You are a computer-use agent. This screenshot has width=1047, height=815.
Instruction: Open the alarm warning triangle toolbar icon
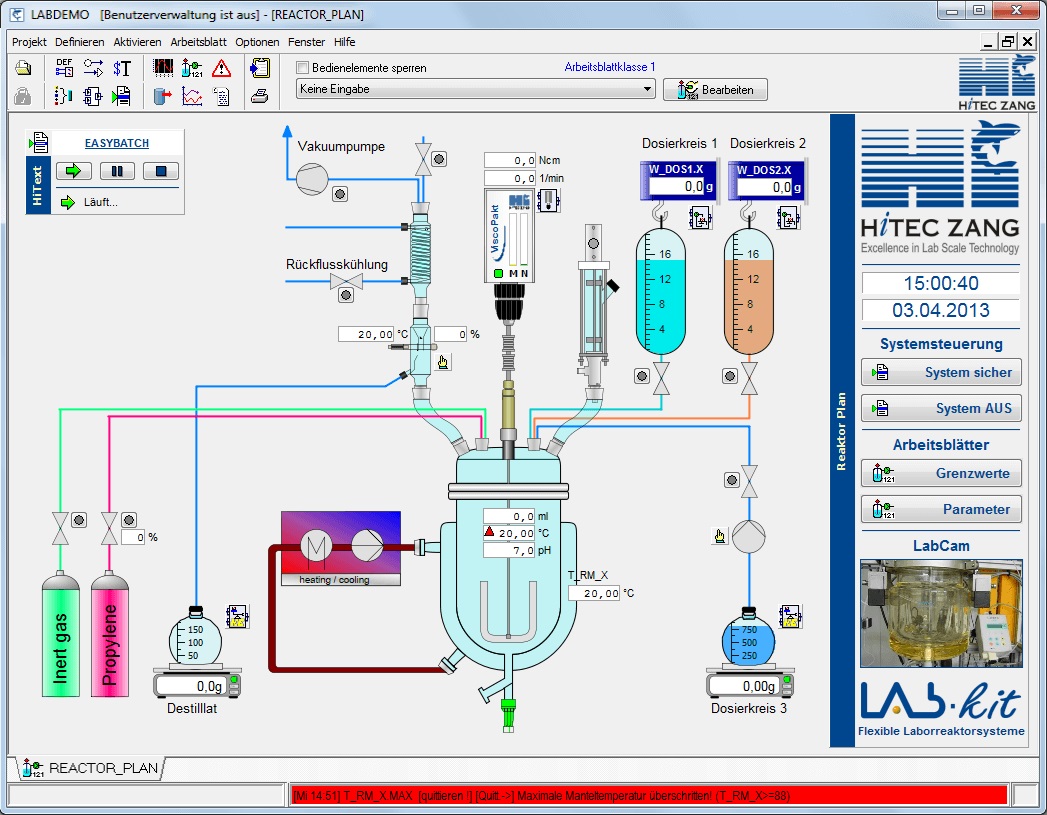point(222,67)
